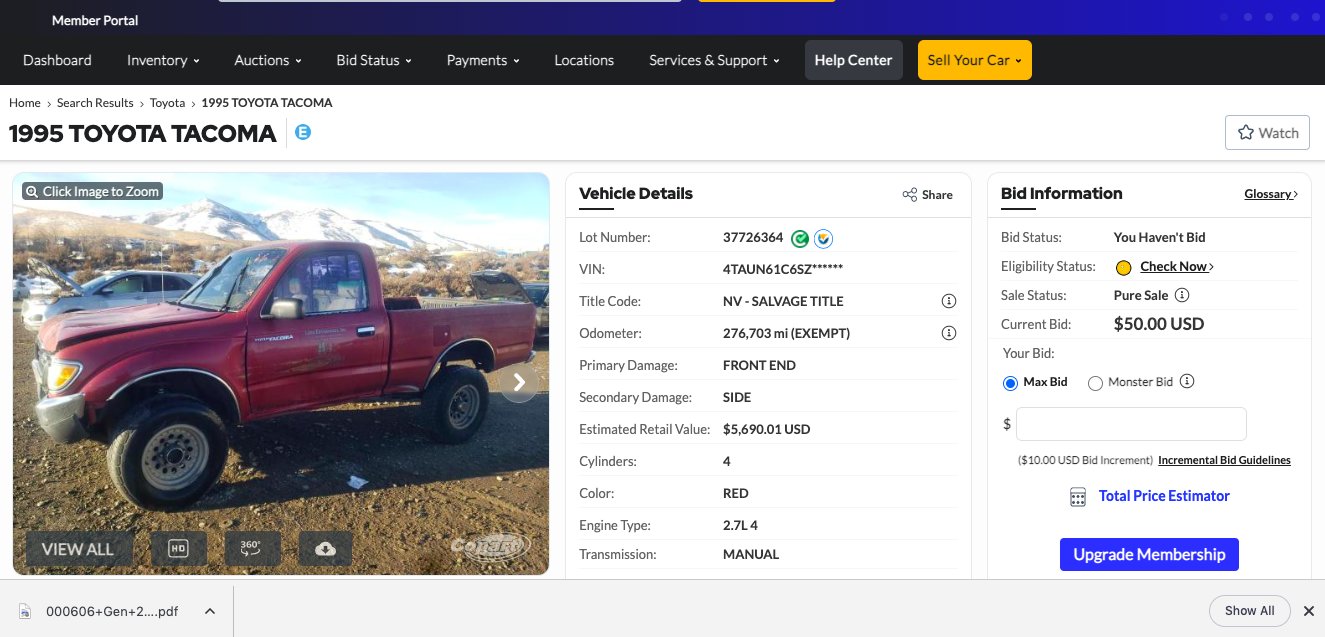This screenshot has height=637, width=1325.
Task: Click the Click Image to Zoom label
Action: click(92, 191)
